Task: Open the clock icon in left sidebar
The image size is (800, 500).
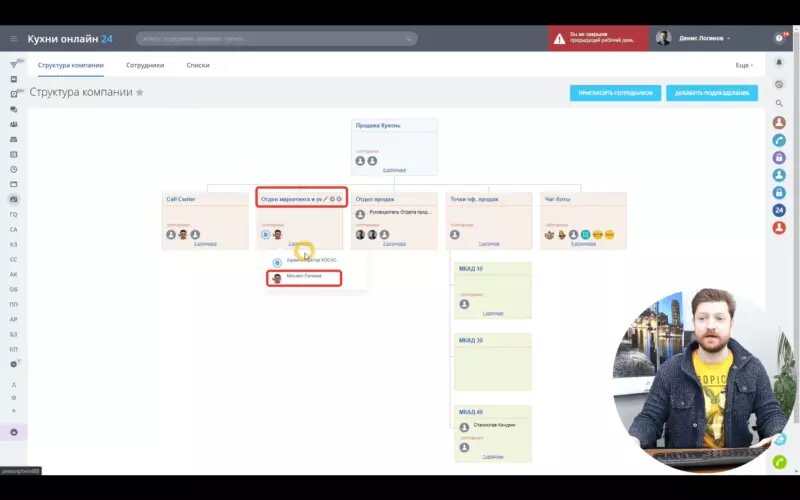Action: click(x=14, y=169)
